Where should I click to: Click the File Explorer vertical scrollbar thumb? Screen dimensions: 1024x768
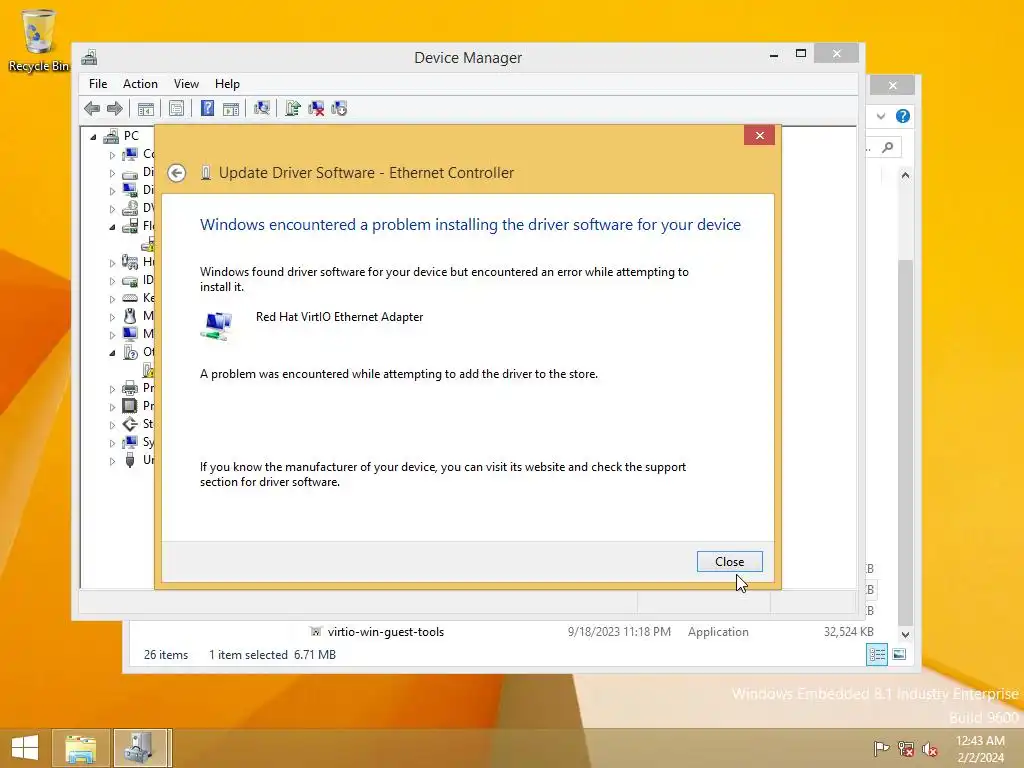tap(905, 442)
